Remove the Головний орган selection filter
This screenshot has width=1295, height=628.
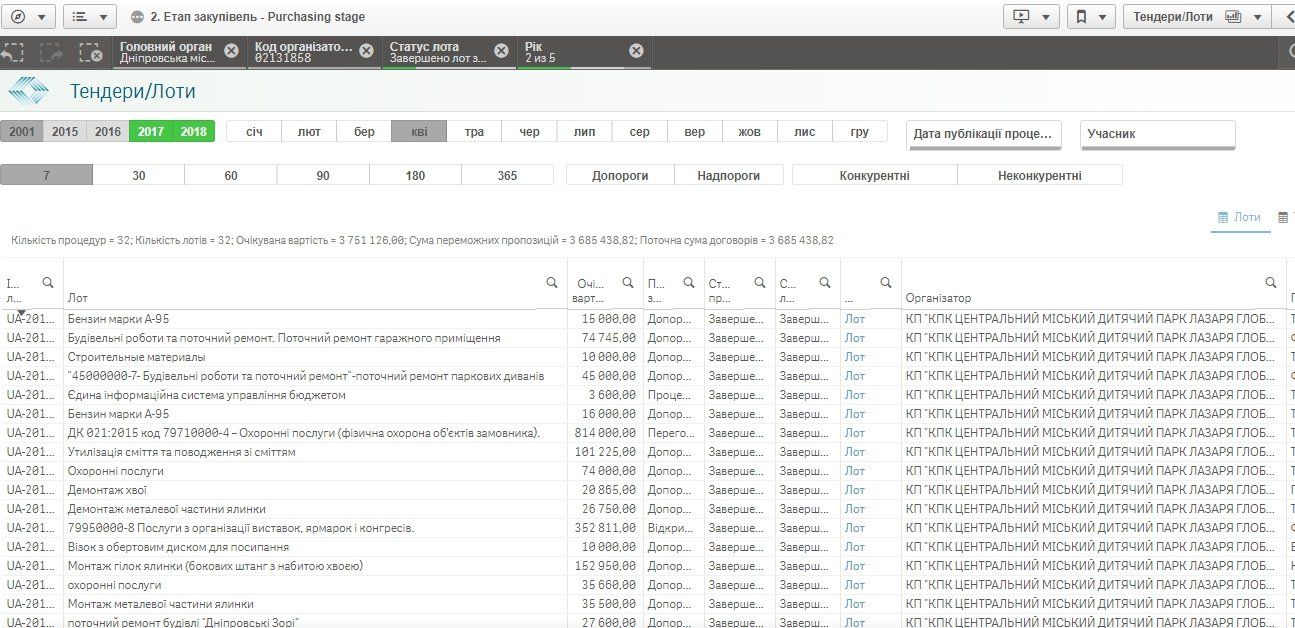[231, 51]
